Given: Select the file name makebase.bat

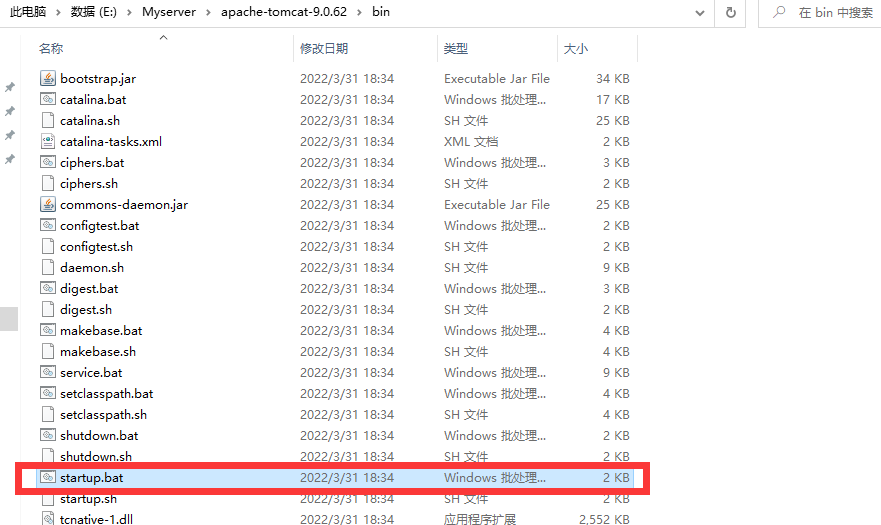Looking at the screenshot, I should (101, 331).
